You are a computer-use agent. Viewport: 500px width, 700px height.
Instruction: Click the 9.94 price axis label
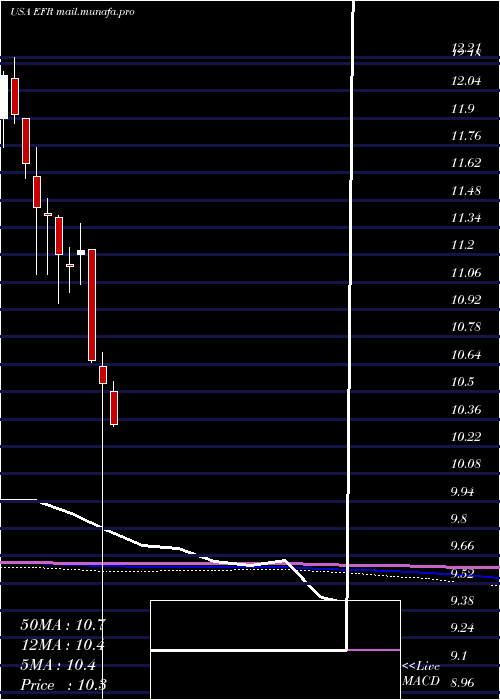point(463,492)
